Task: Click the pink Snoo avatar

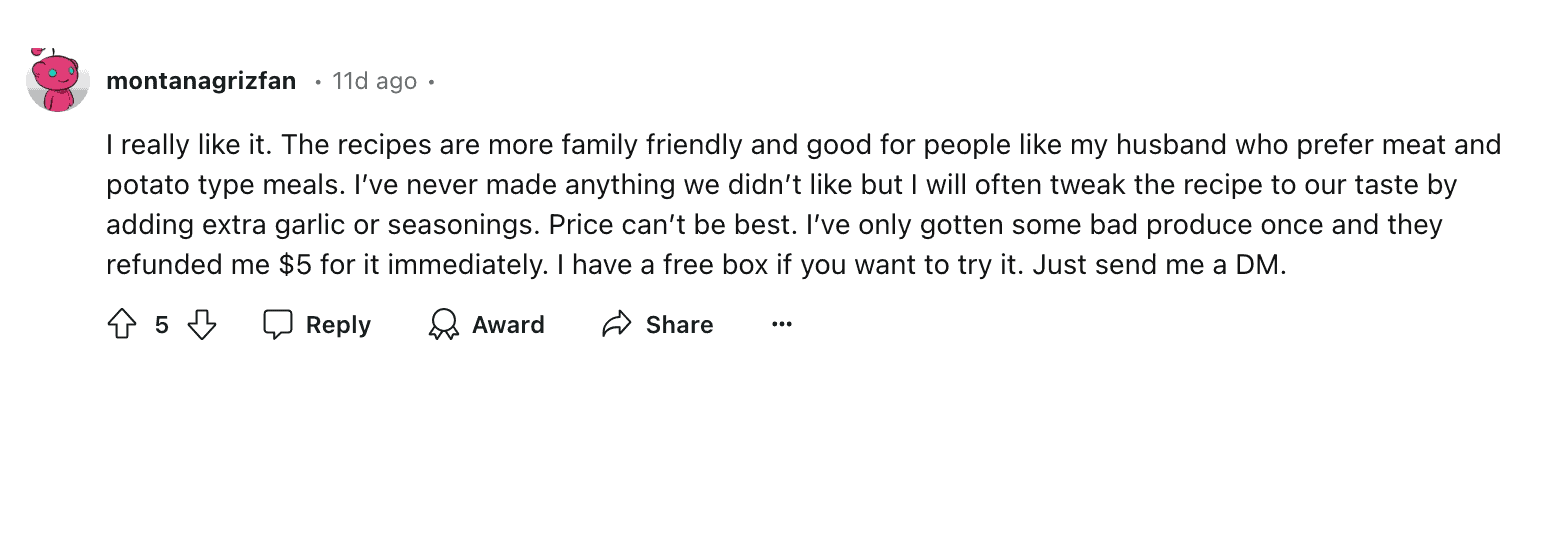Action: (58, 80)
